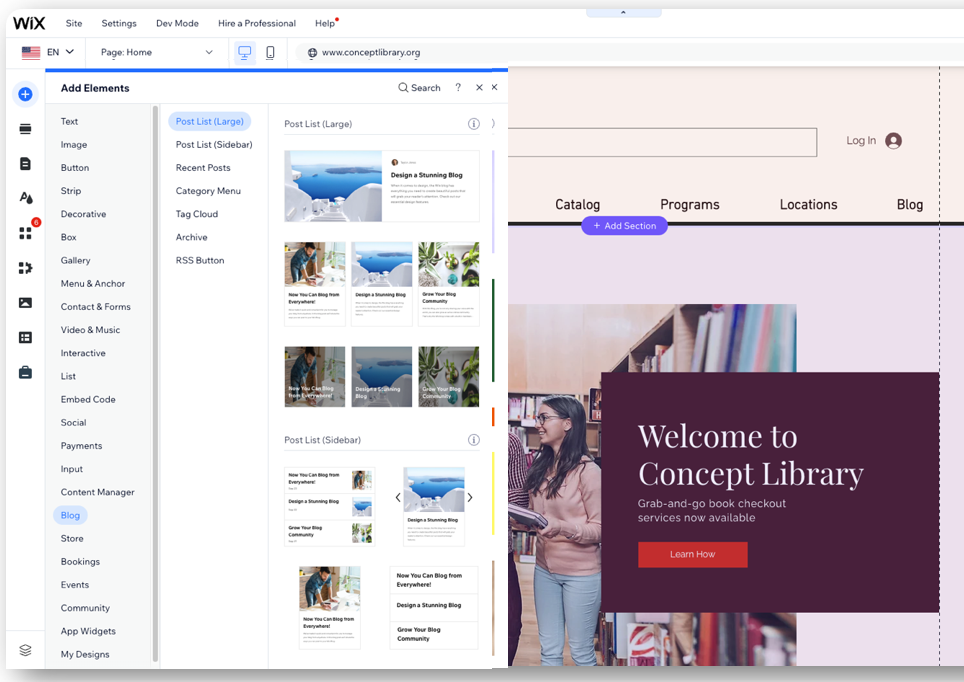This screenshot has width=964, height=682.
Task: Click the help question mark in Add Elements panel
Action: point(458,87)
